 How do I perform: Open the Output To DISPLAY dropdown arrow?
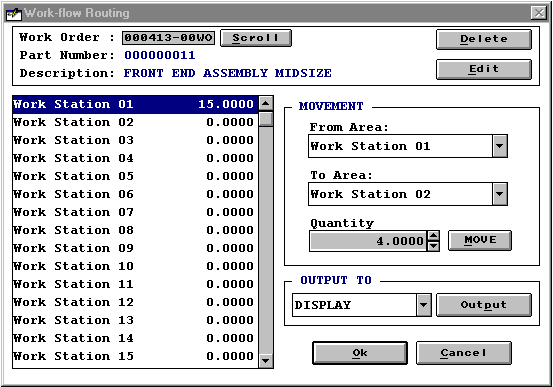(424, 304)
